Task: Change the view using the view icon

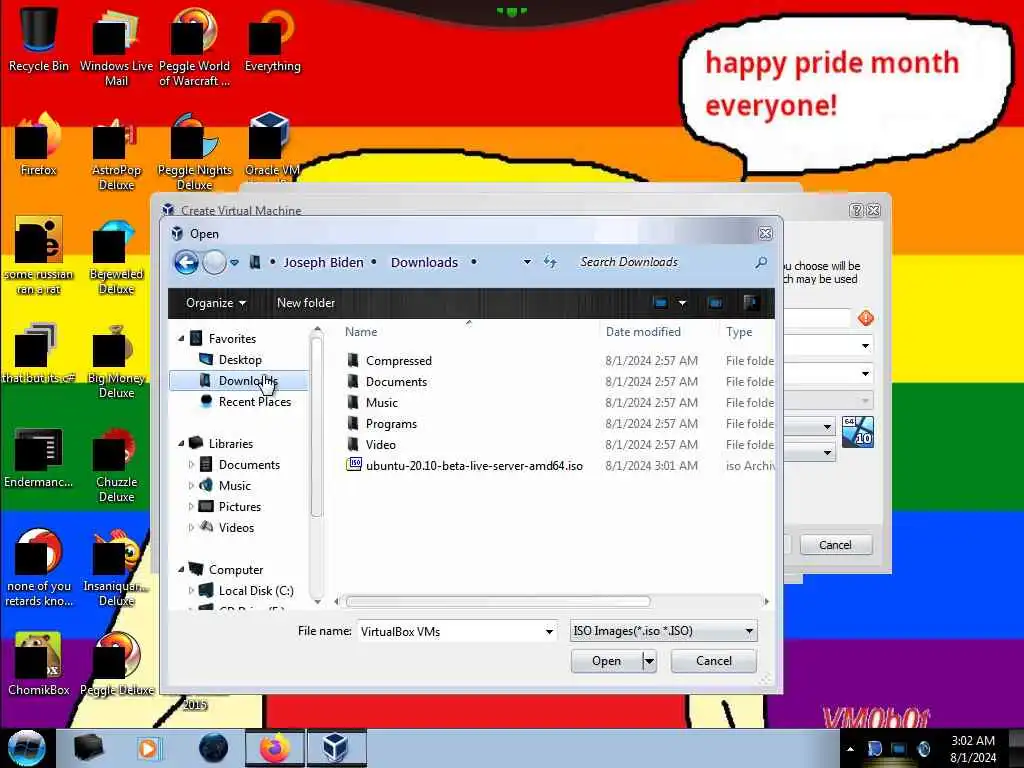Action: pyautogui.click(x=660, y=302)
